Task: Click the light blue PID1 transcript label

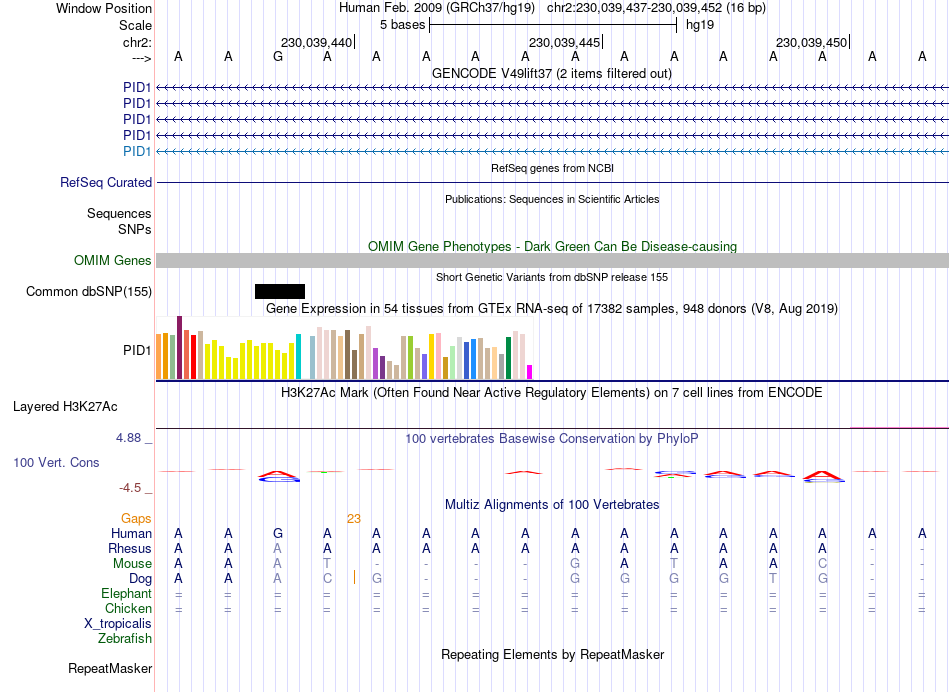Action: coord(137,151)
